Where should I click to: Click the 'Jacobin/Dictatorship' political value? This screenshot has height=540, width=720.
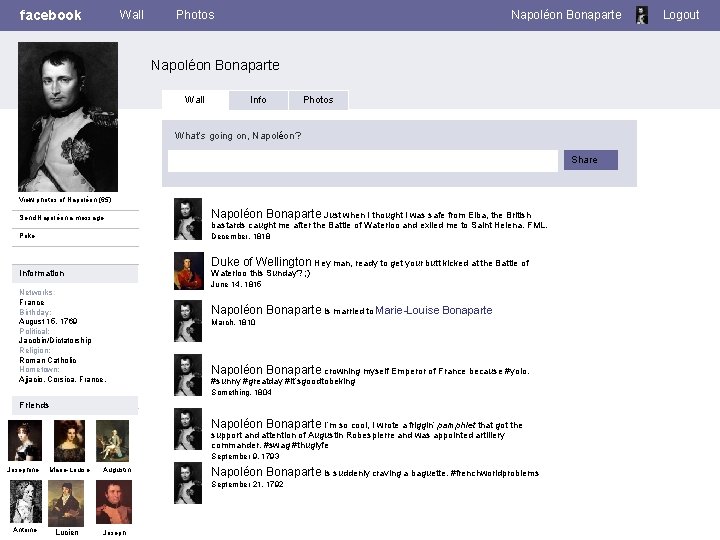tap(55, 340)
